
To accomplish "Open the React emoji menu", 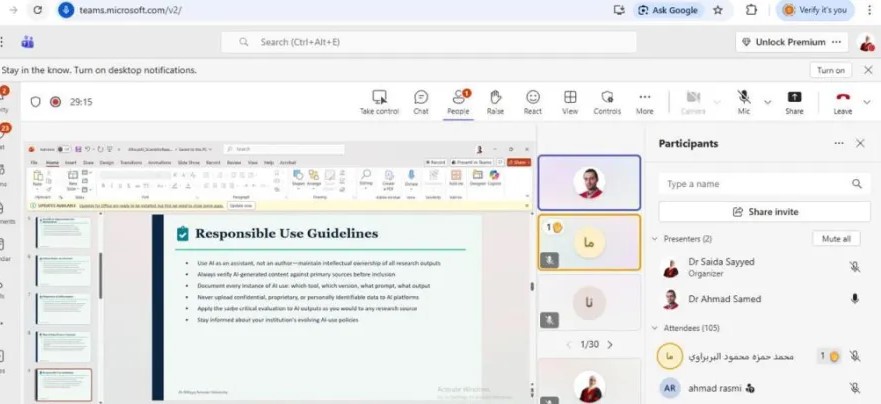I will coord(533,101).
